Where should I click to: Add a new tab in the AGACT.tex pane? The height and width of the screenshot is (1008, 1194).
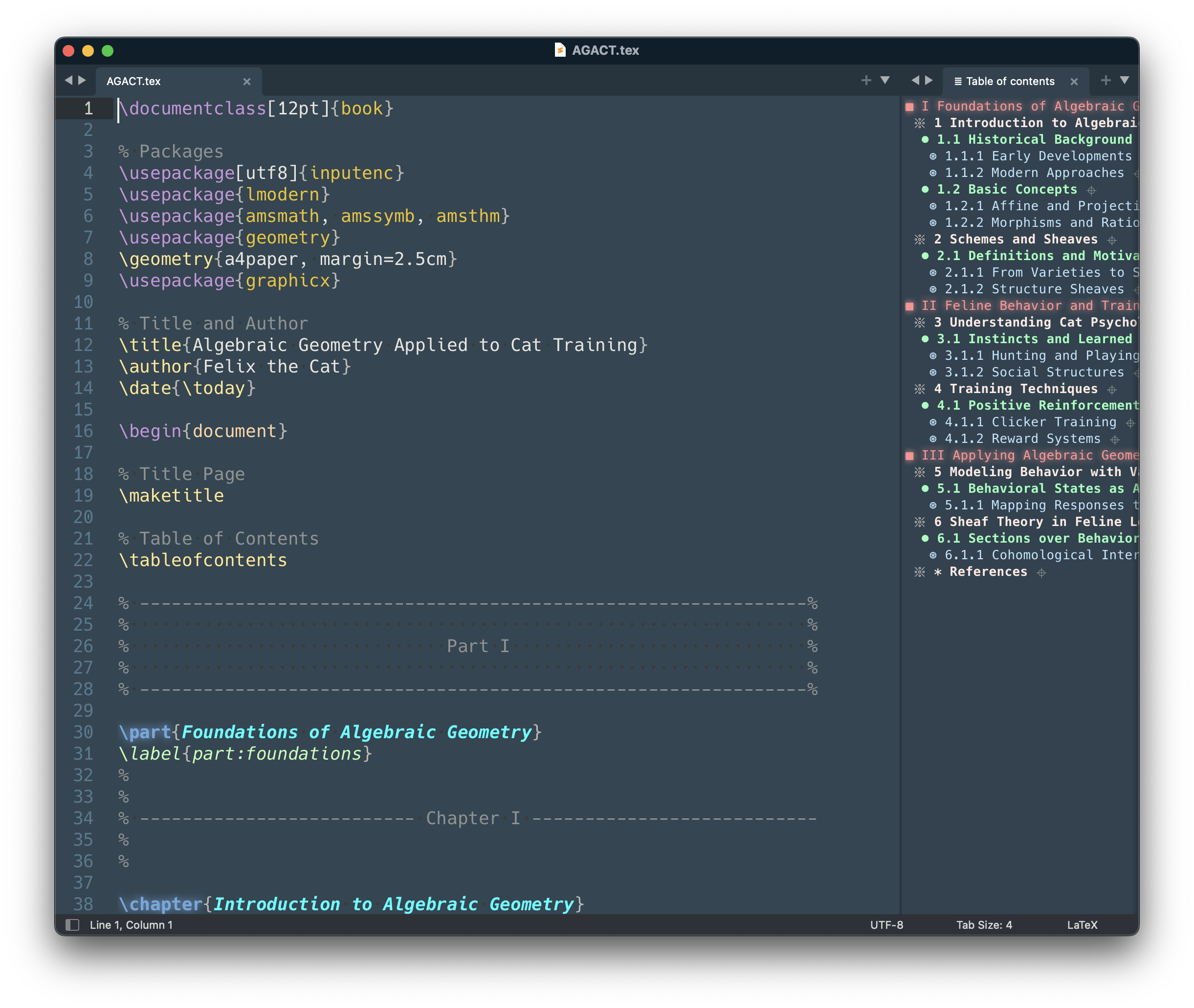click(866, 81)
